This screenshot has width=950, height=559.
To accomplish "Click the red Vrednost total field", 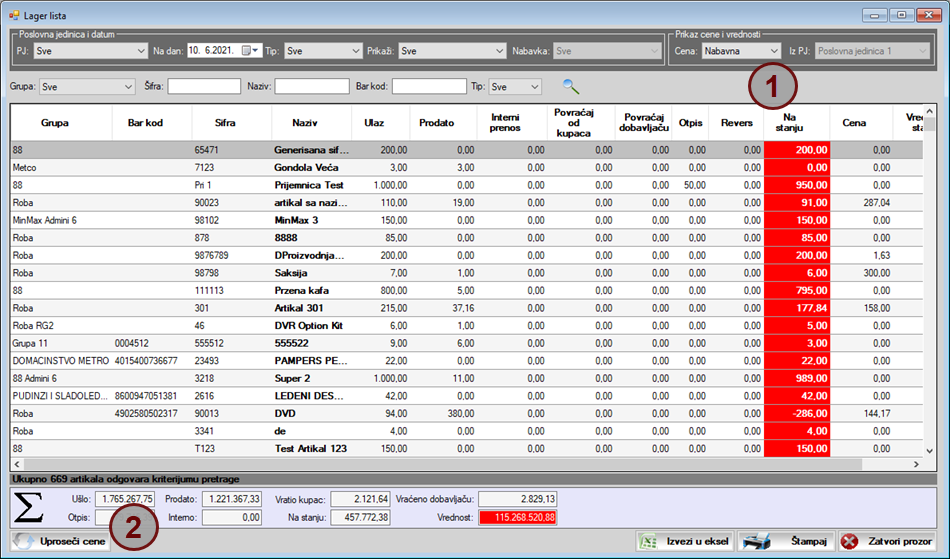I will [x=517, y=517].
